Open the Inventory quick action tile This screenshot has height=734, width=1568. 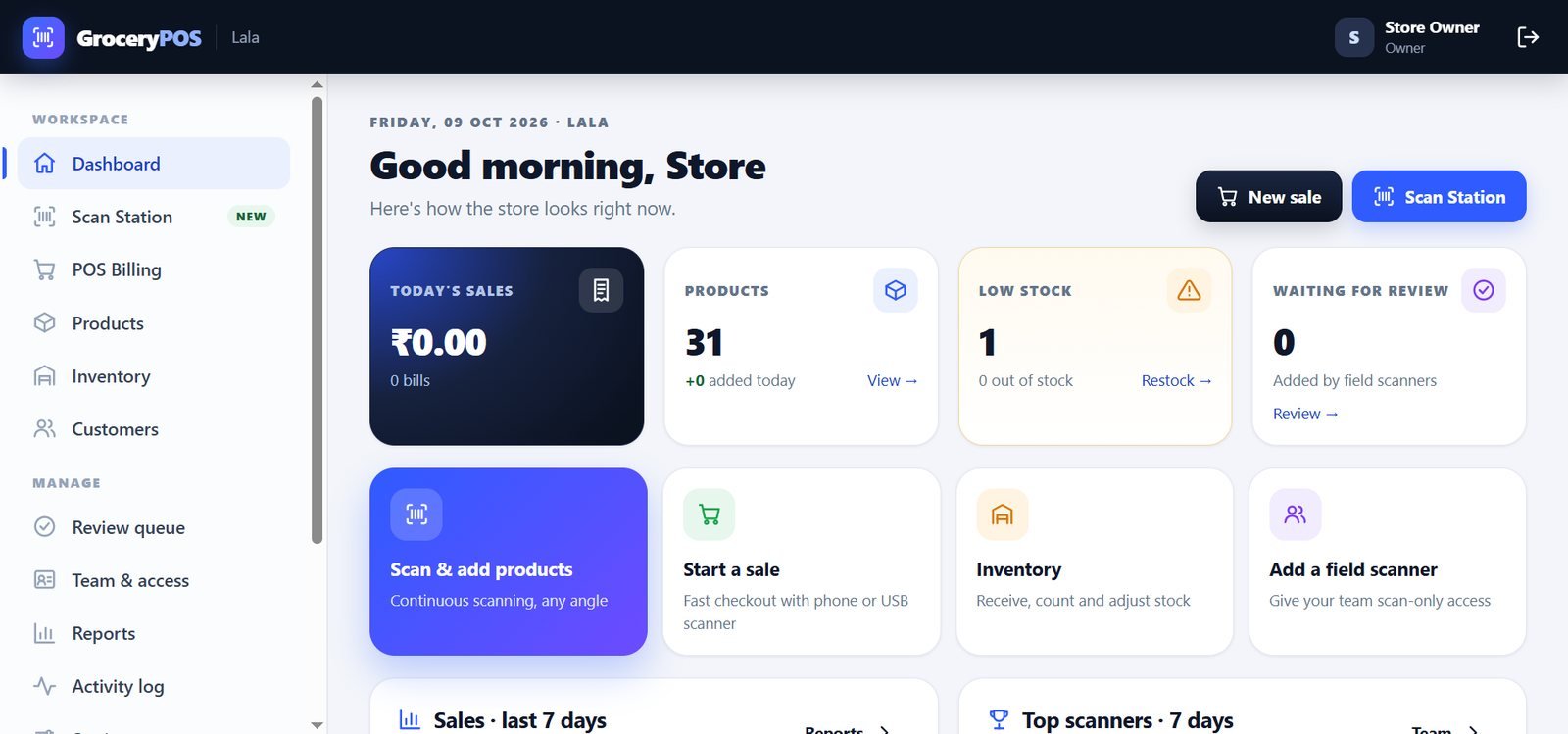click(1095, 562)
